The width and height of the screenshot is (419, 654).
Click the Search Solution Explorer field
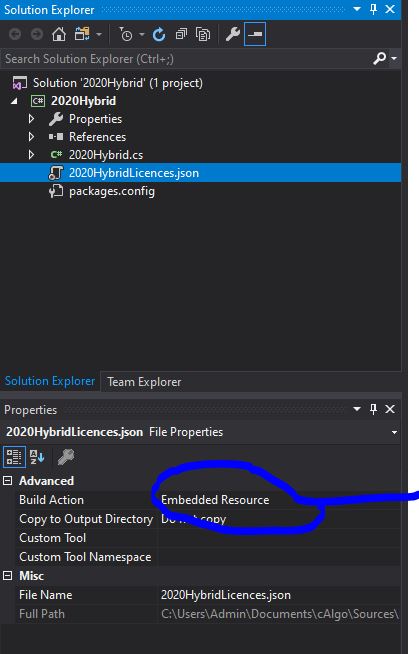click(x=186, y=59)
